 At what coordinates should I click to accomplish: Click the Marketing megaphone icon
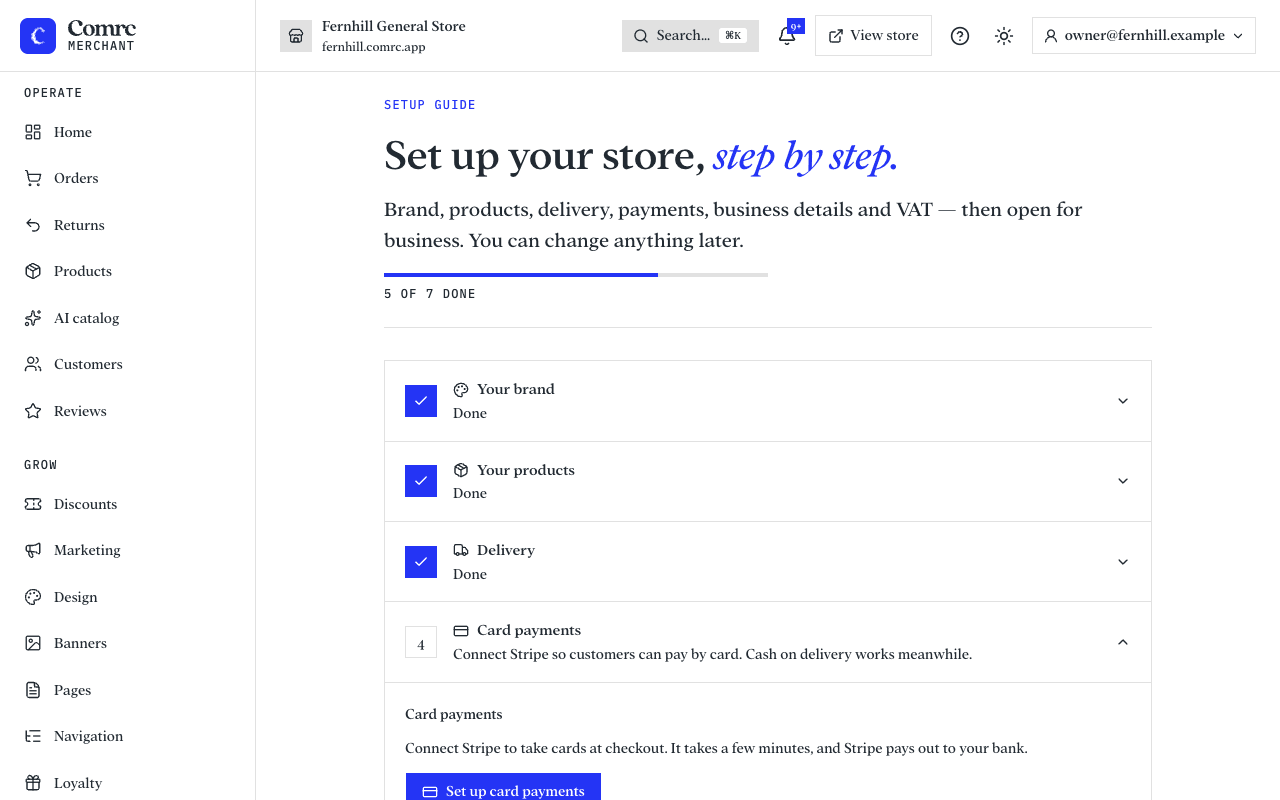[x=33, y=550]
